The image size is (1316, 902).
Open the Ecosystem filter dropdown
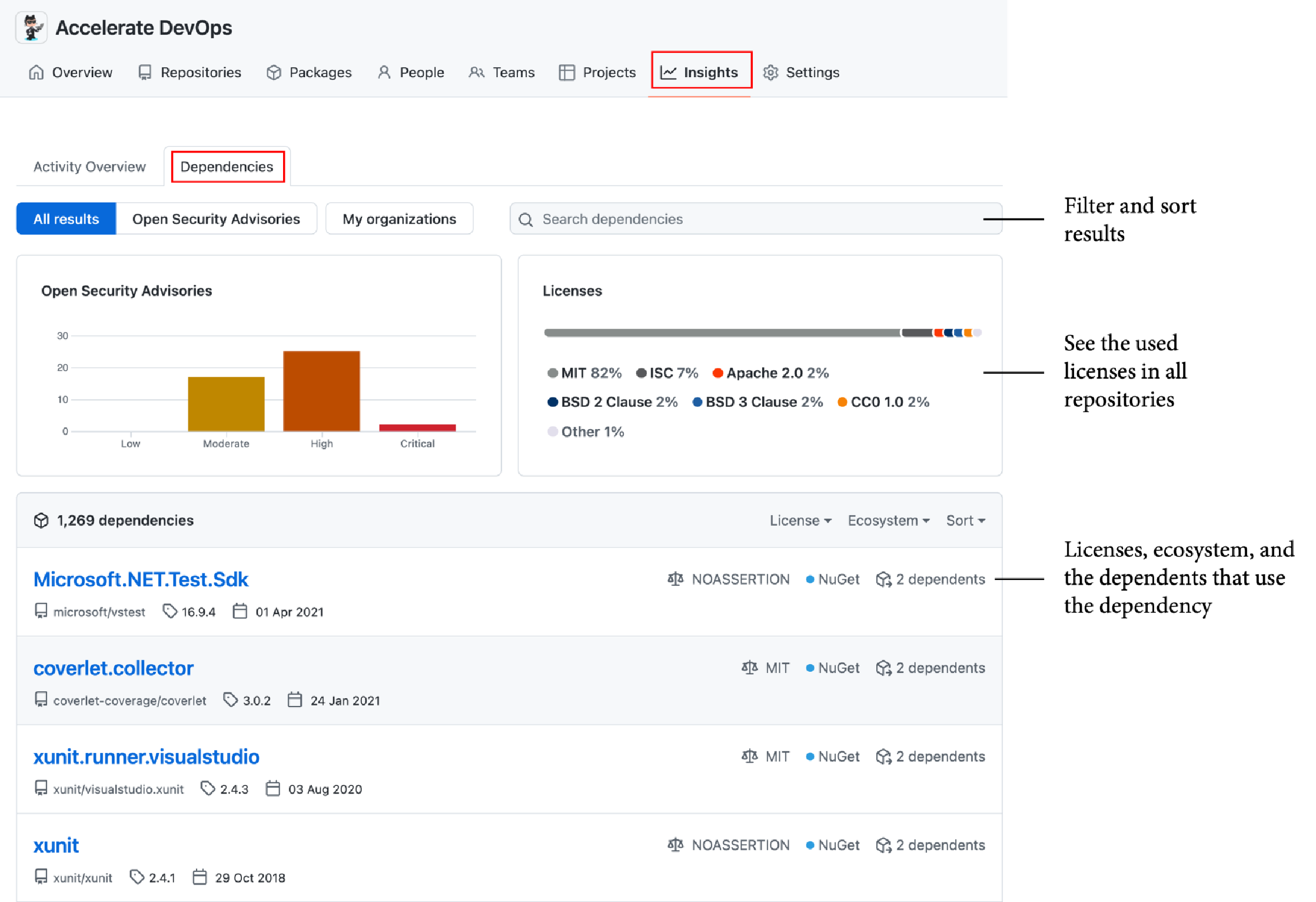click(888, 520)
